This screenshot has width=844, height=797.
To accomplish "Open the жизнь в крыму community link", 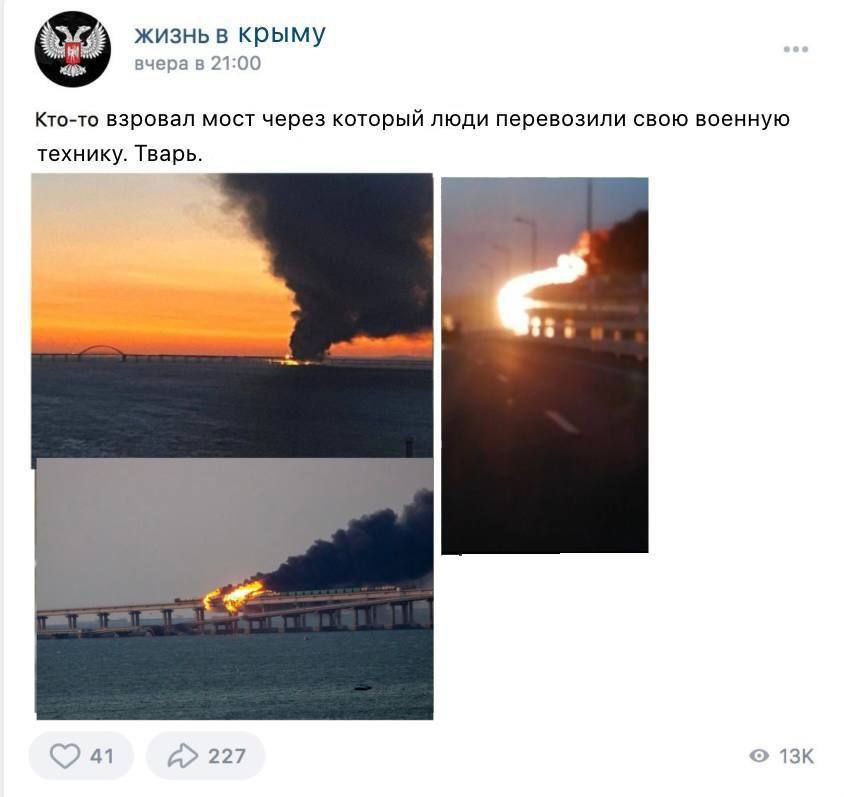I will [230, 34].
